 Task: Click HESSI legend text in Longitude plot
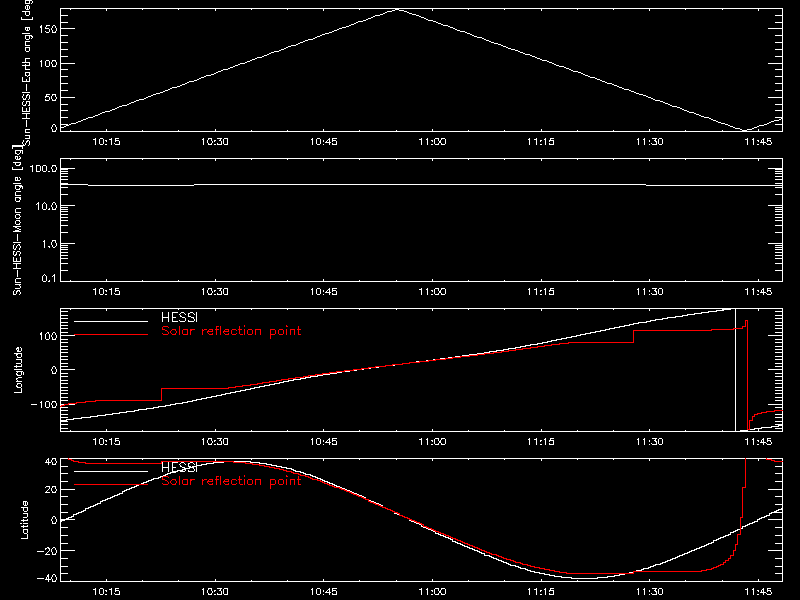point(179,317)
